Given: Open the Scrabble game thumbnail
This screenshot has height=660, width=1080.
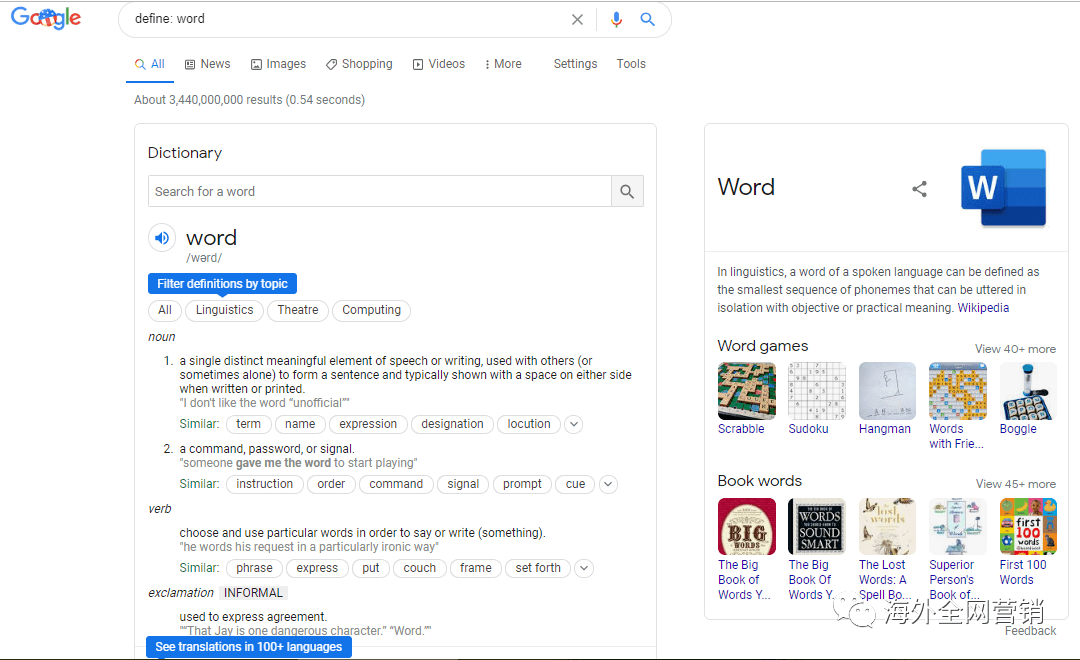Looking at the screenshot, I should pyautogui.click(x=746, y=391).
